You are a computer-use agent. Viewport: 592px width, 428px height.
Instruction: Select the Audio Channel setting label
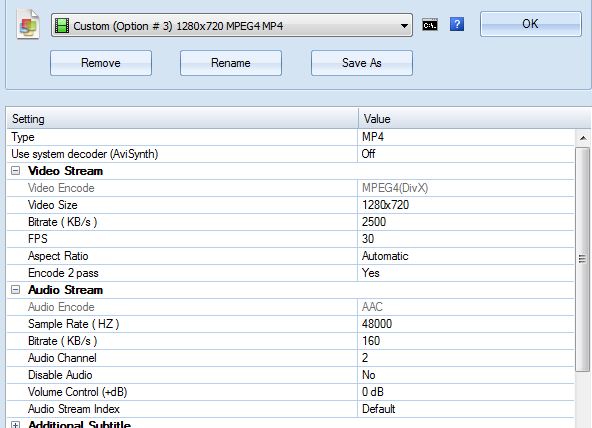tap(62, 358)
